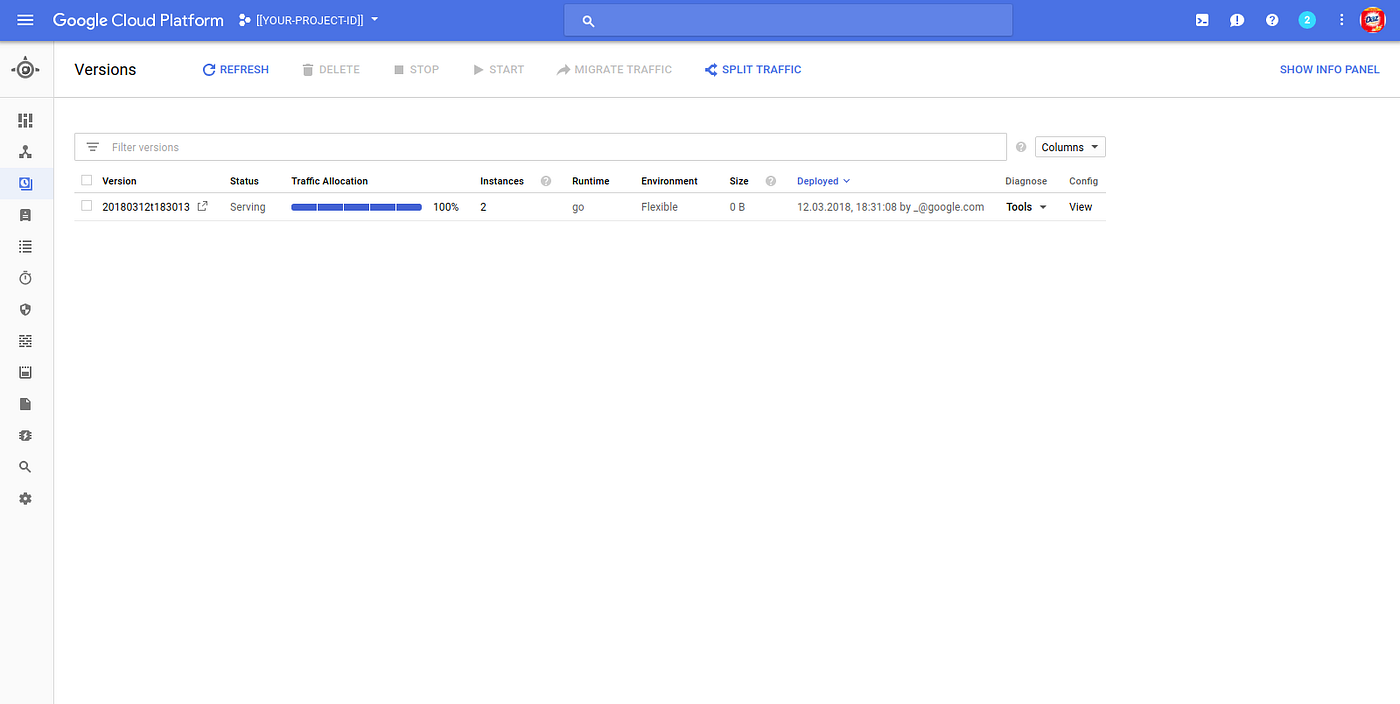The height and width of the screenshot is (704, 1400).
Task: Click inside the Filter versions field
Action: point(400,146)
